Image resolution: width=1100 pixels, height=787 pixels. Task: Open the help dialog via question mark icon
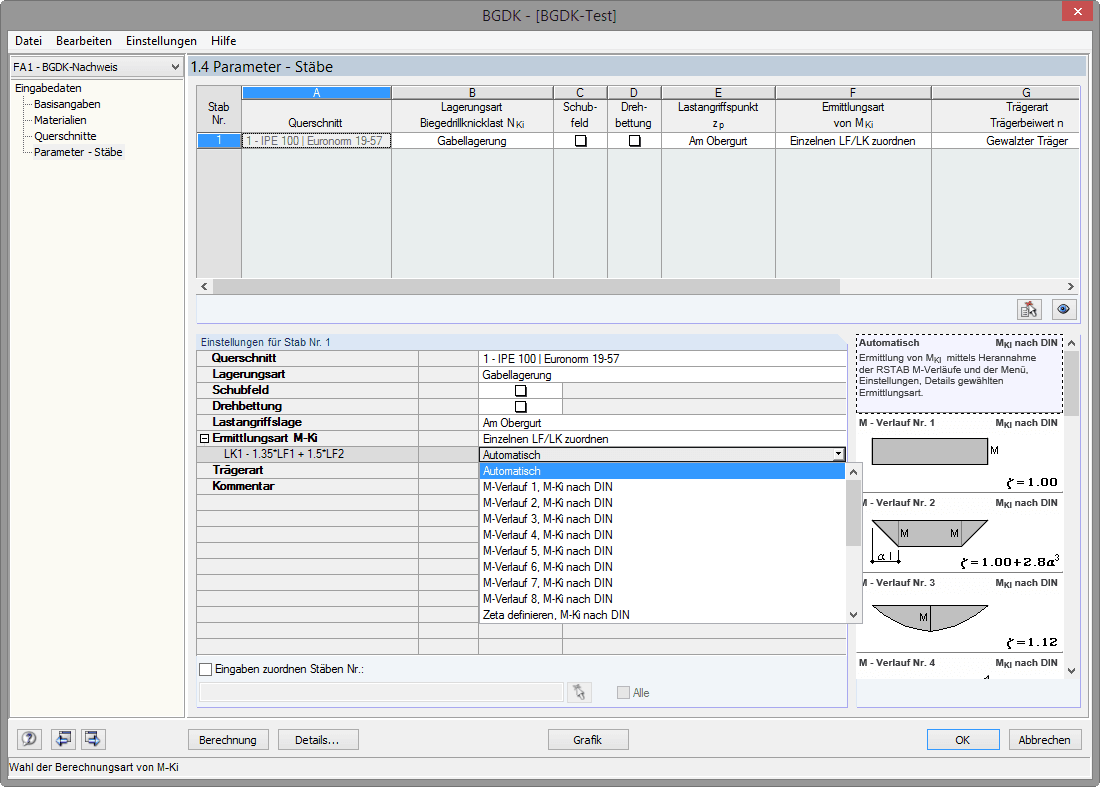(28, 739)
